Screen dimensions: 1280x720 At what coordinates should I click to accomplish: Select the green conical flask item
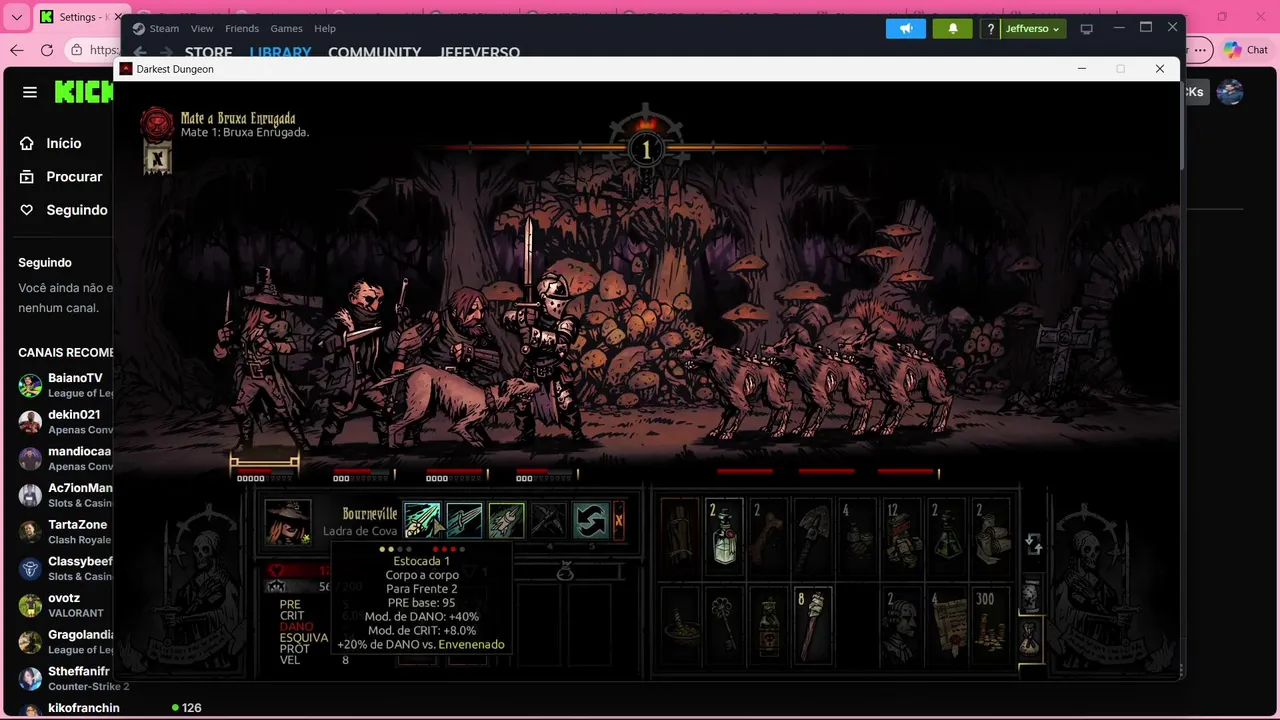(x=946, y=537)
